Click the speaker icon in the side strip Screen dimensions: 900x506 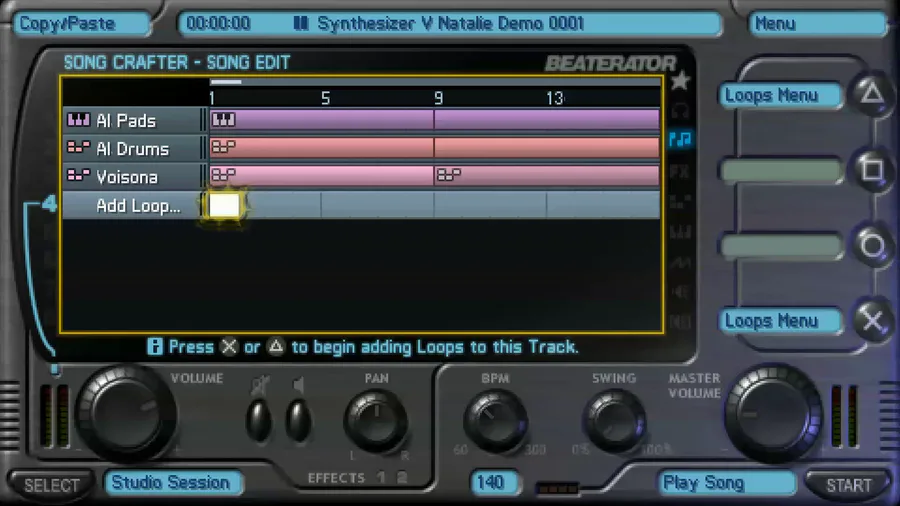click(680, 293)
